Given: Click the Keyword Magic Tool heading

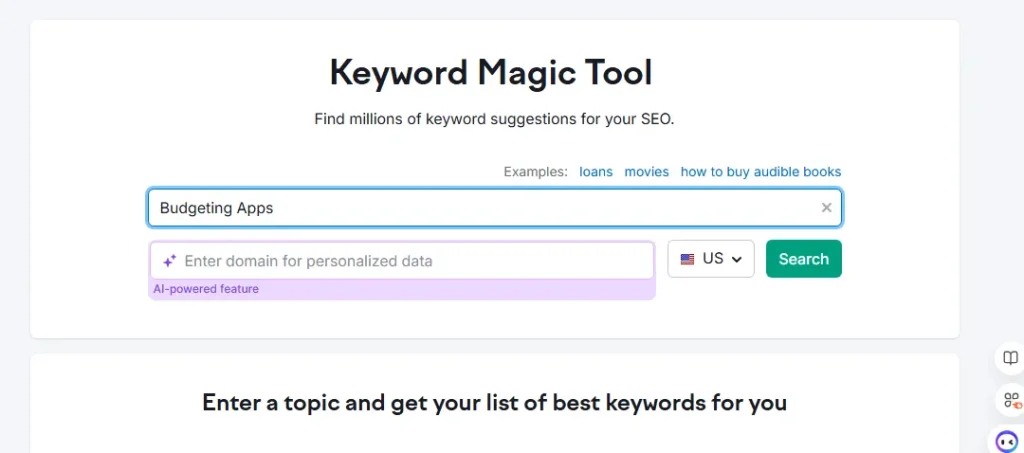Looking at the screenshot, I should pos(491,73).
